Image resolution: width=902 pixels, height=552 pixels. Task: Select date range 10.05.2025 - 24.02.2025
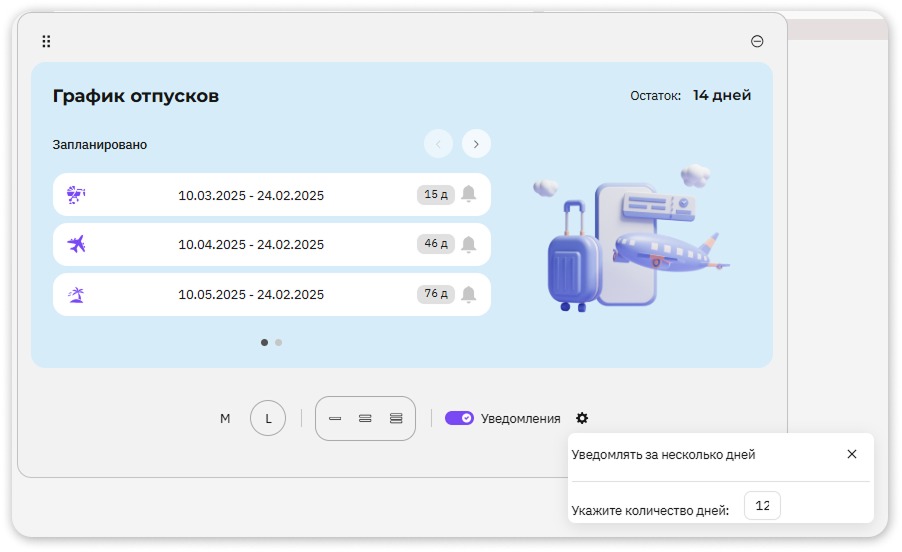point(251,294)
